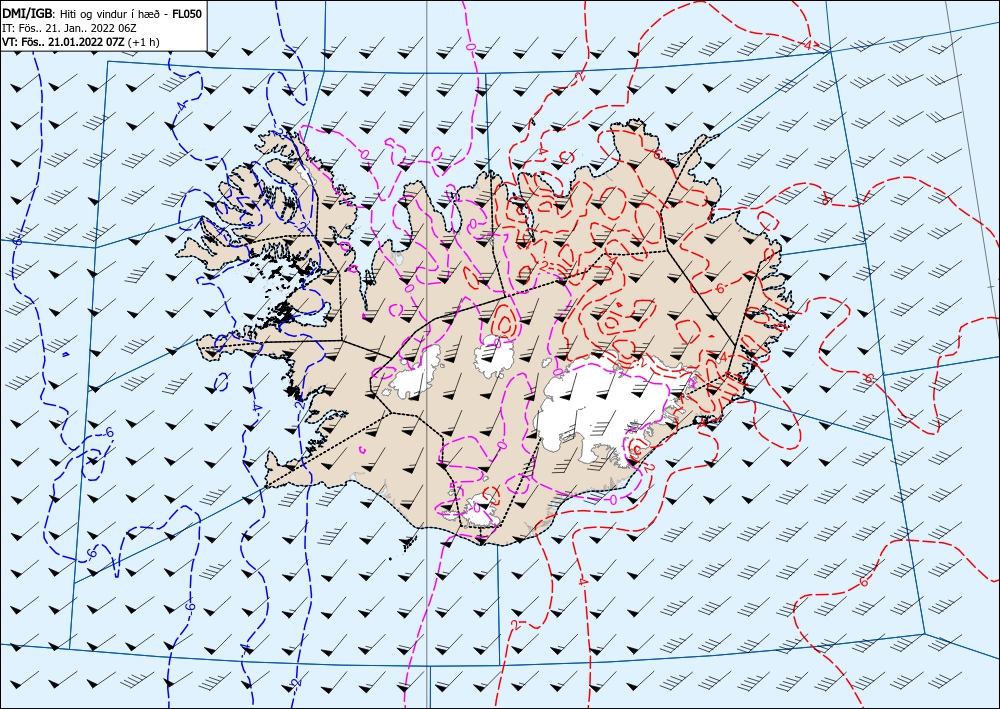Click the DMI/IGB source label
Image resolution: width=1000 pixels, height=709 pixels.
28,13
